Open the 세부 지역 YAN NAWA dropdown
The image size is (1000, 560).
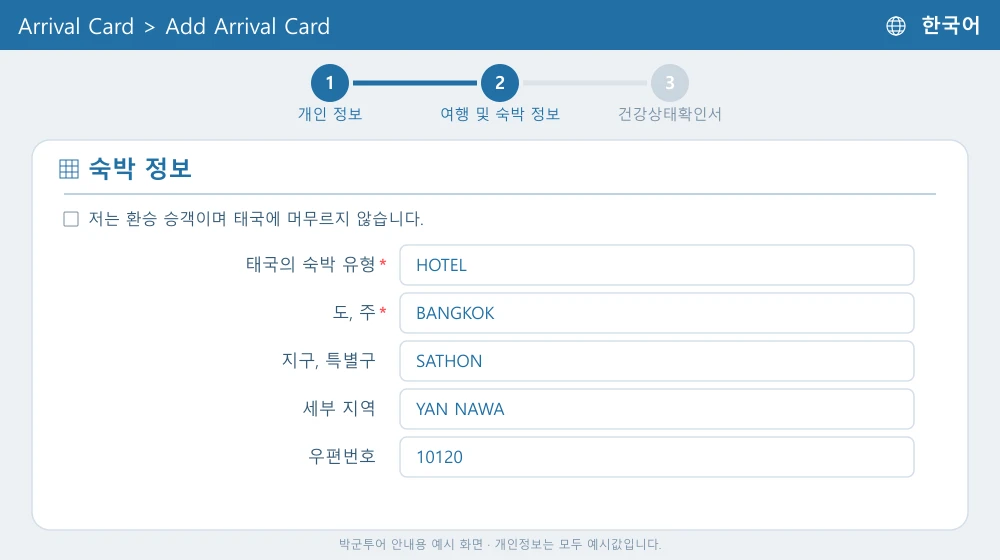point(657,409)
